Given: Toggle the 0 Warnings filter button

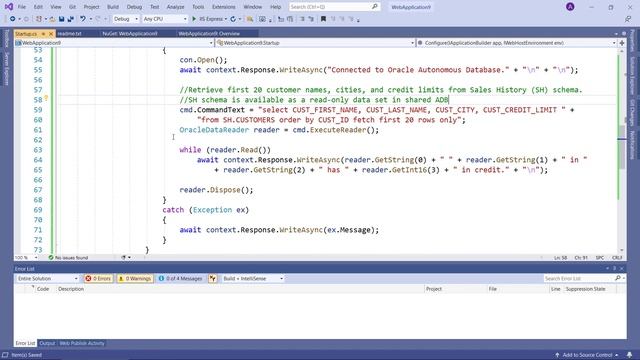Looking at the screenshot, I should 135,278.
